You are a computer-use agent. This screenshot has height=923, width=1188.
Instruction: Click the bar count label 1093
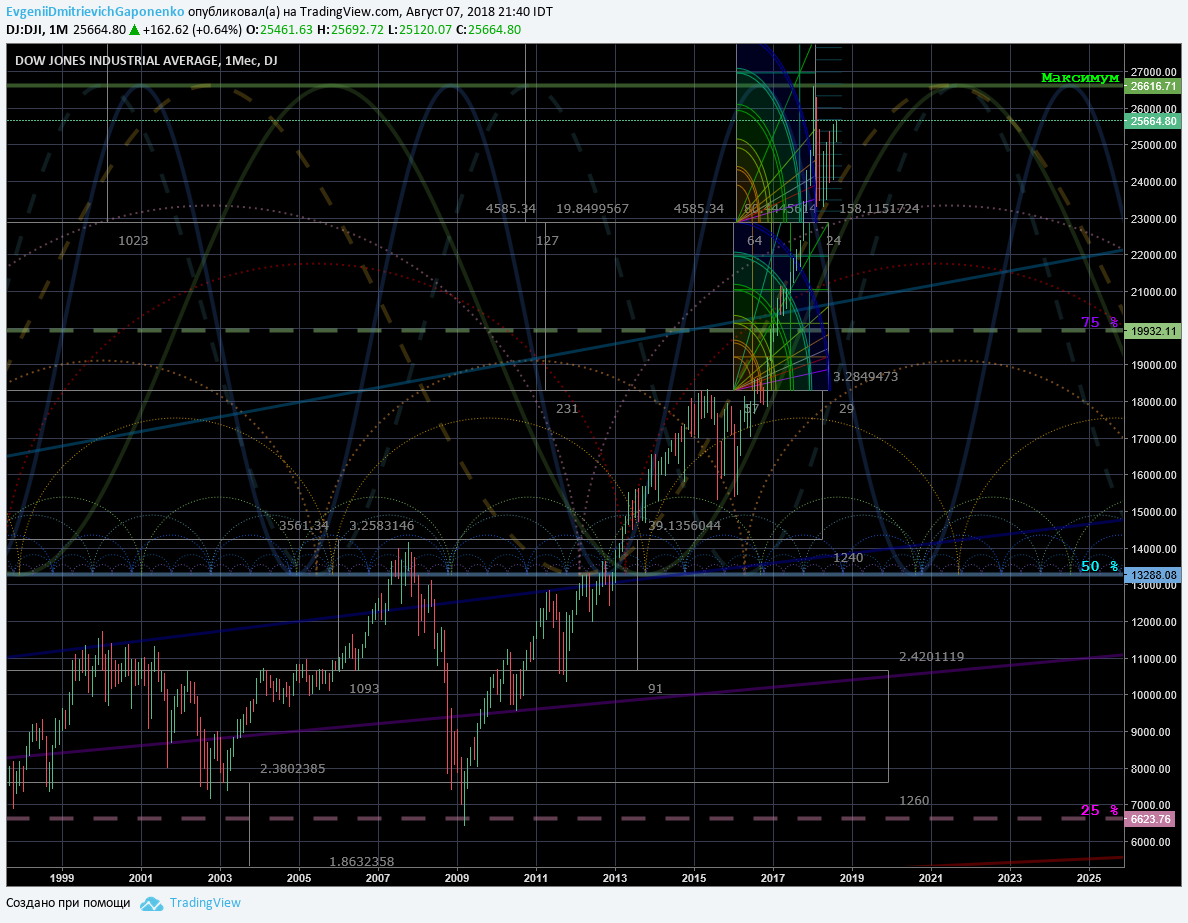(x=364, y=689)
